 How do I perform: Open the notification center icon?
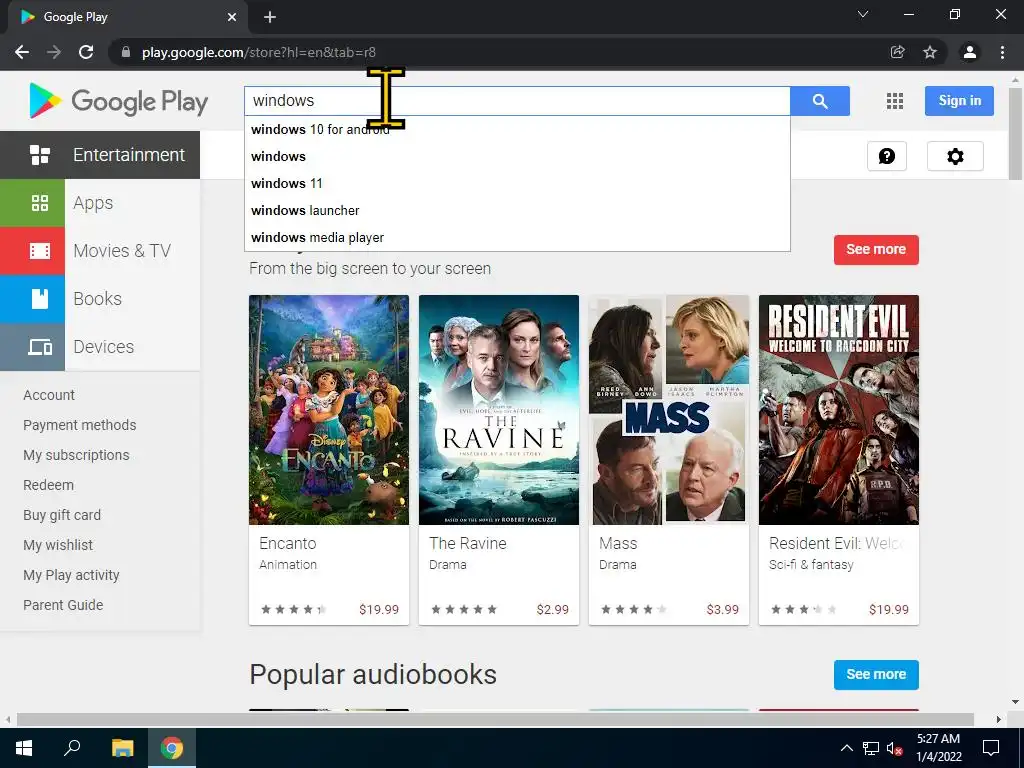pyautogui.click(x=991, y=748)
